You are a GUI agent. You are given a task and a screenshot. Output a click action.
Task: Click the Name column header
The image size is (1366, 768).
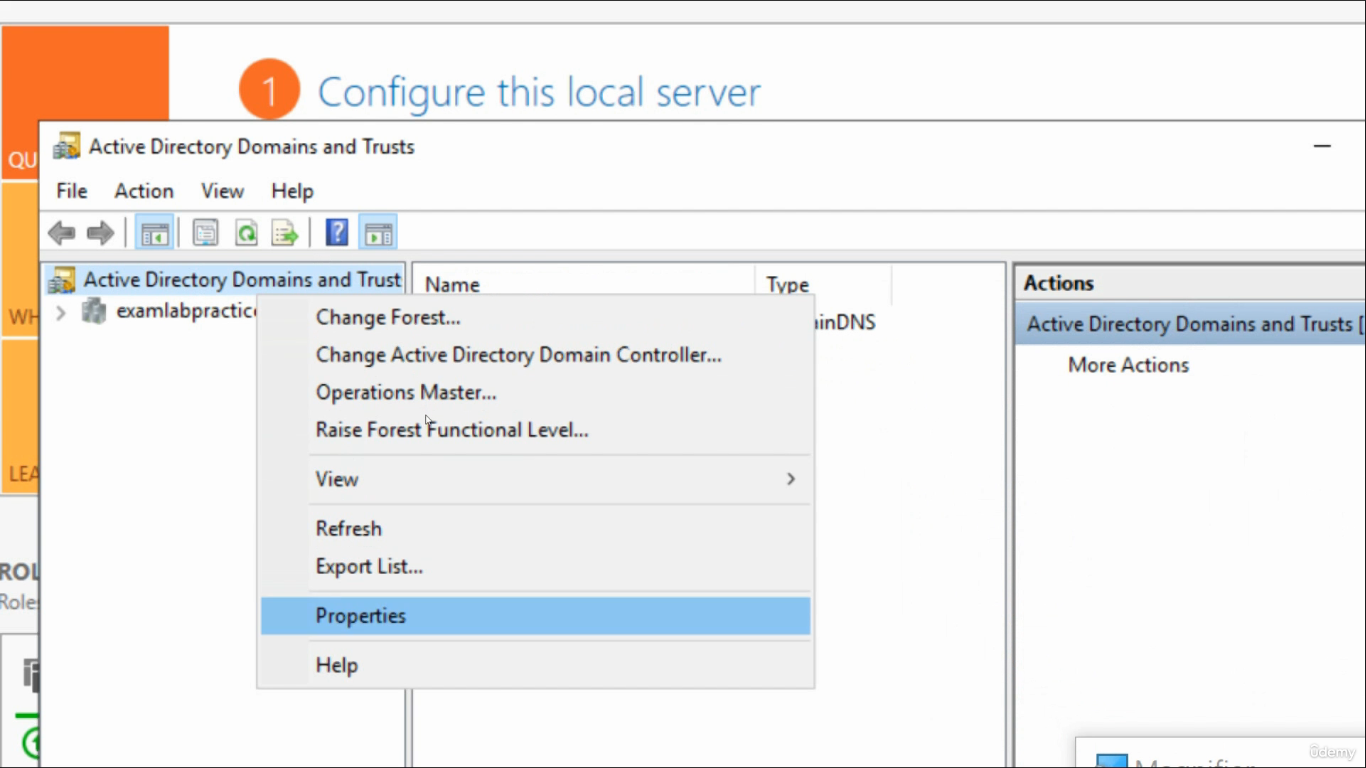(x=584, y=284)
